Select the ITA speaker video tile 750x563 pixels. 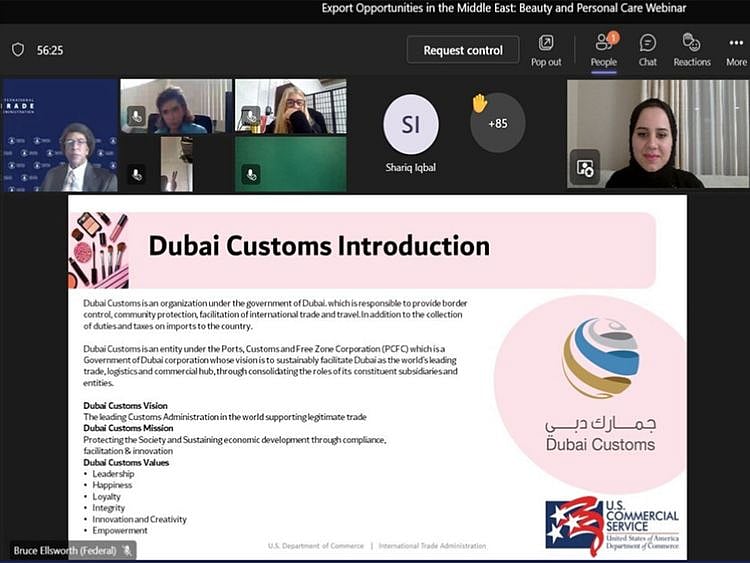(60, 135)
